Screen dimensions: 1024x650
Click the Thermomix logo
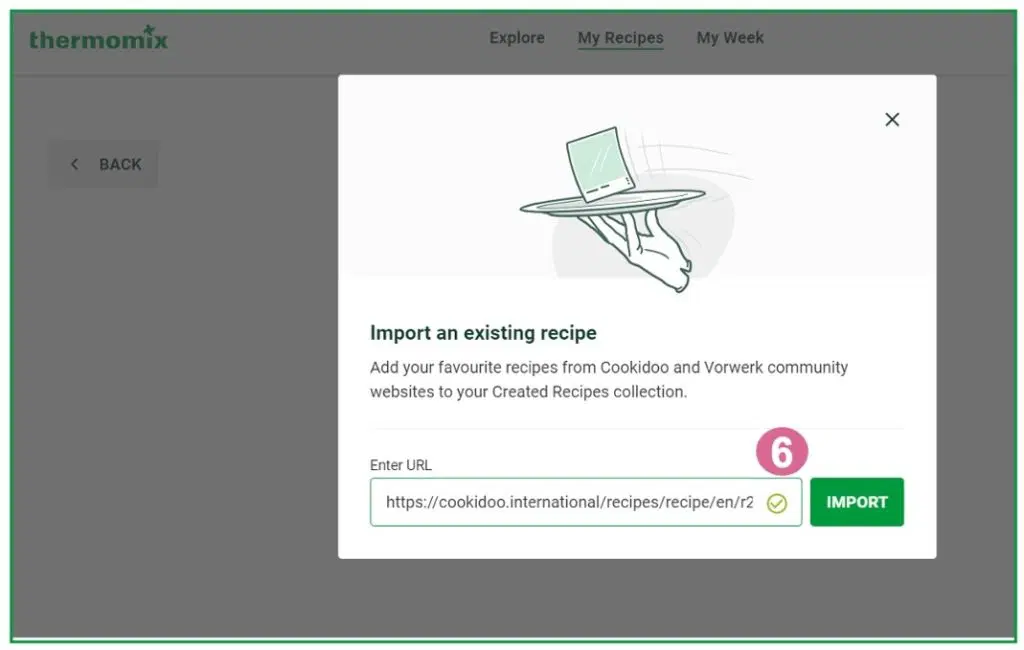pyautogui.click(x=98, y=39)
